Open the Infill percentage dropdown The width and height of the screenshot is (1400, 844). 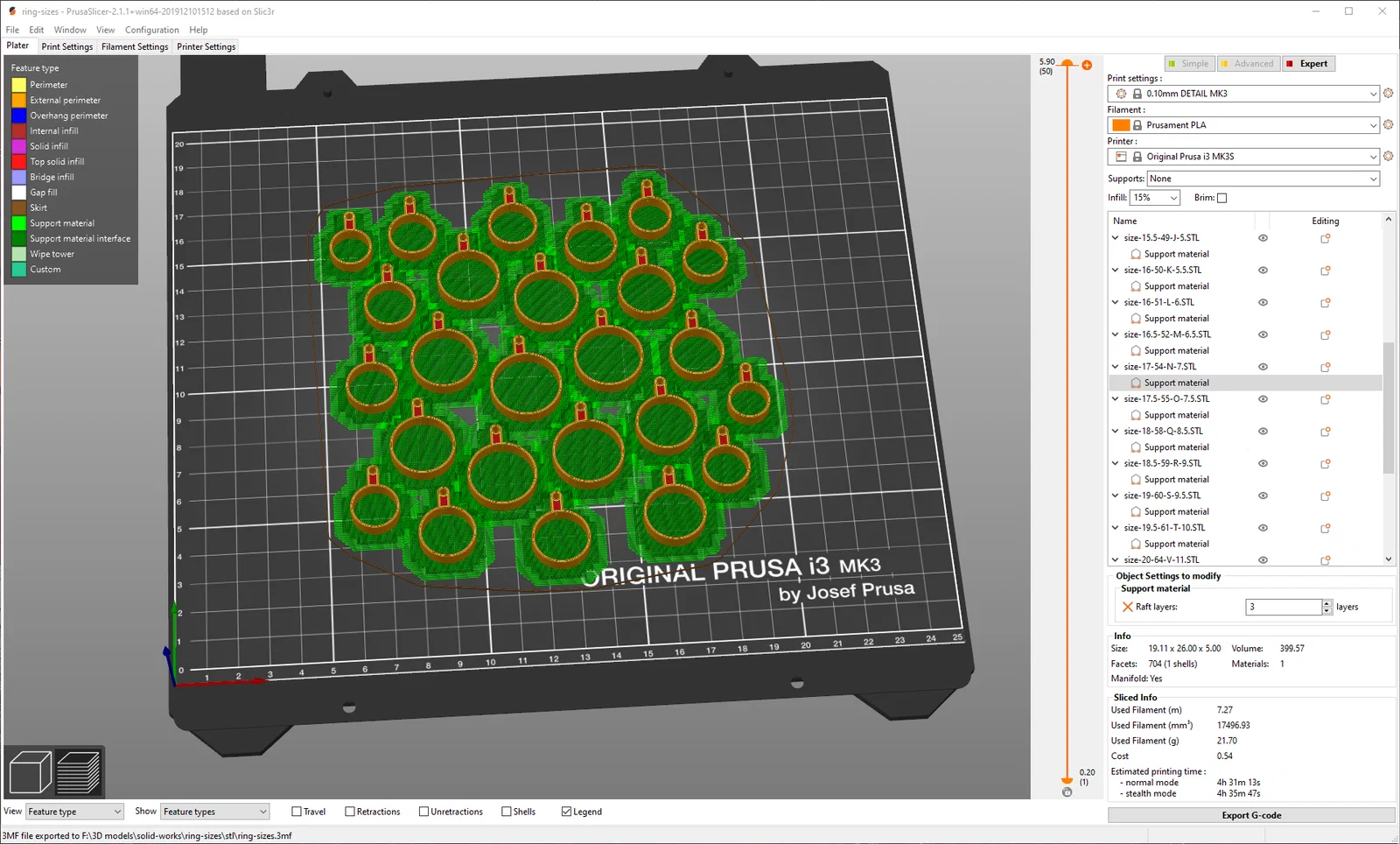tap(1155, 198)
